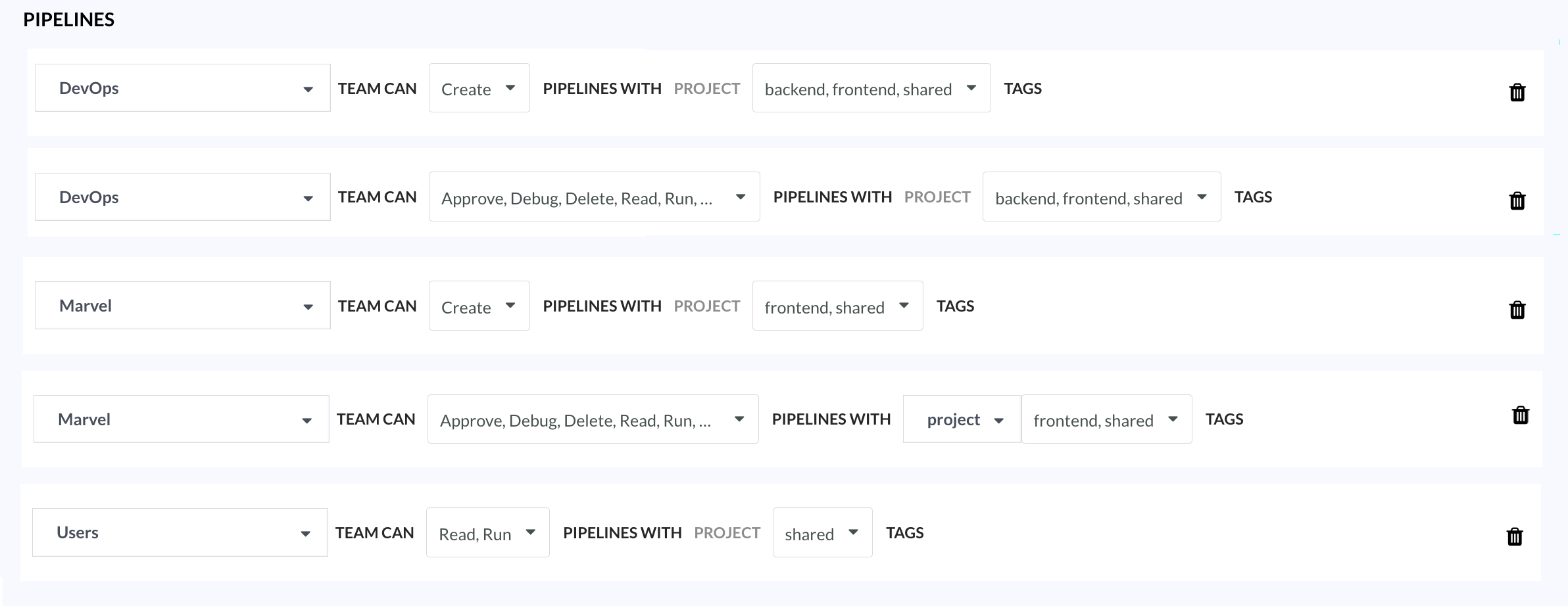Open Approve, Debug actions dropdown for DevOps
The width and height of the screenshot is (1568, 606).
[x=594, y=197]
